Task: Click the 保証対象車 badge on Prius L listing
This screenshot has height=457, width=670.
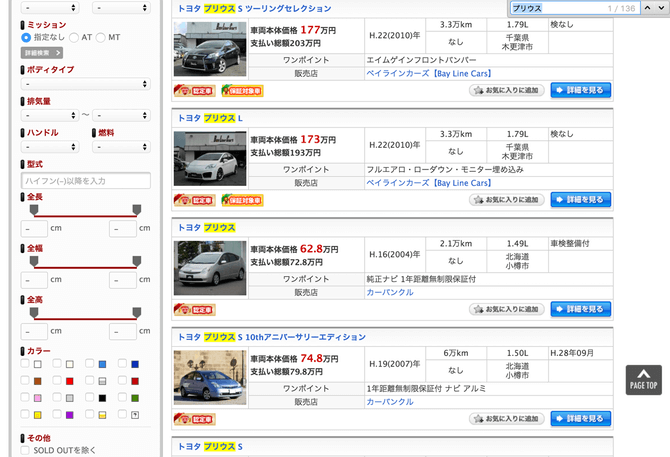Action: point(242,200)
